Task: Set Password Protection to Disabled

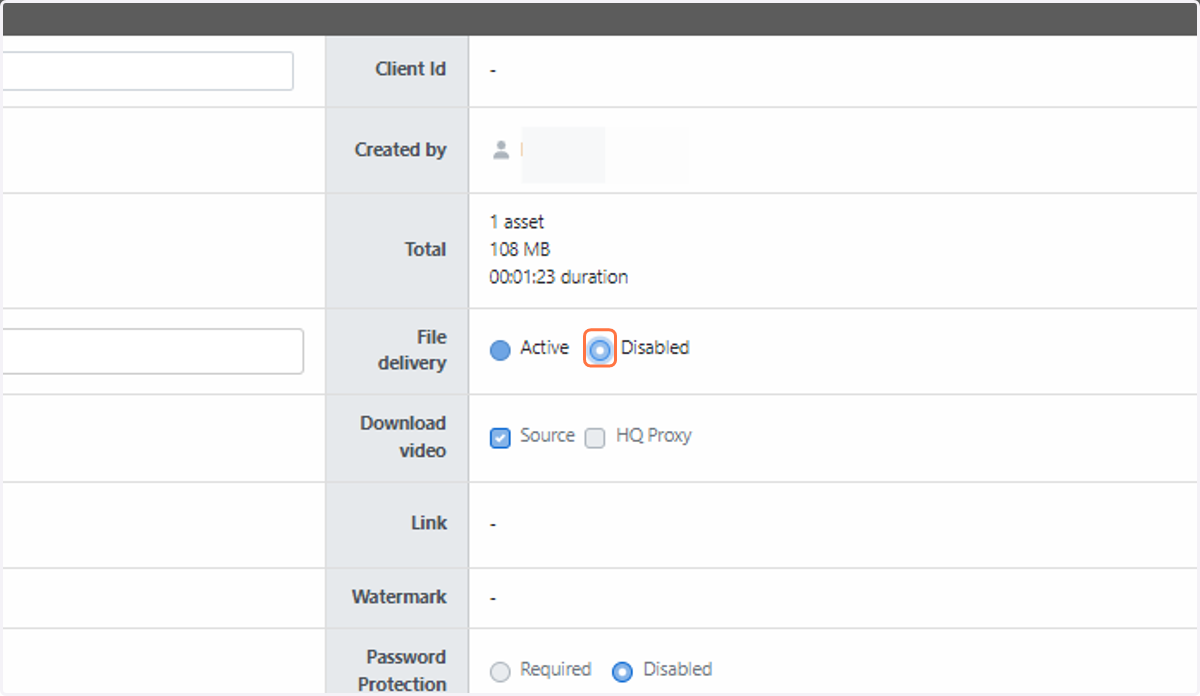Action: [622, 672]
